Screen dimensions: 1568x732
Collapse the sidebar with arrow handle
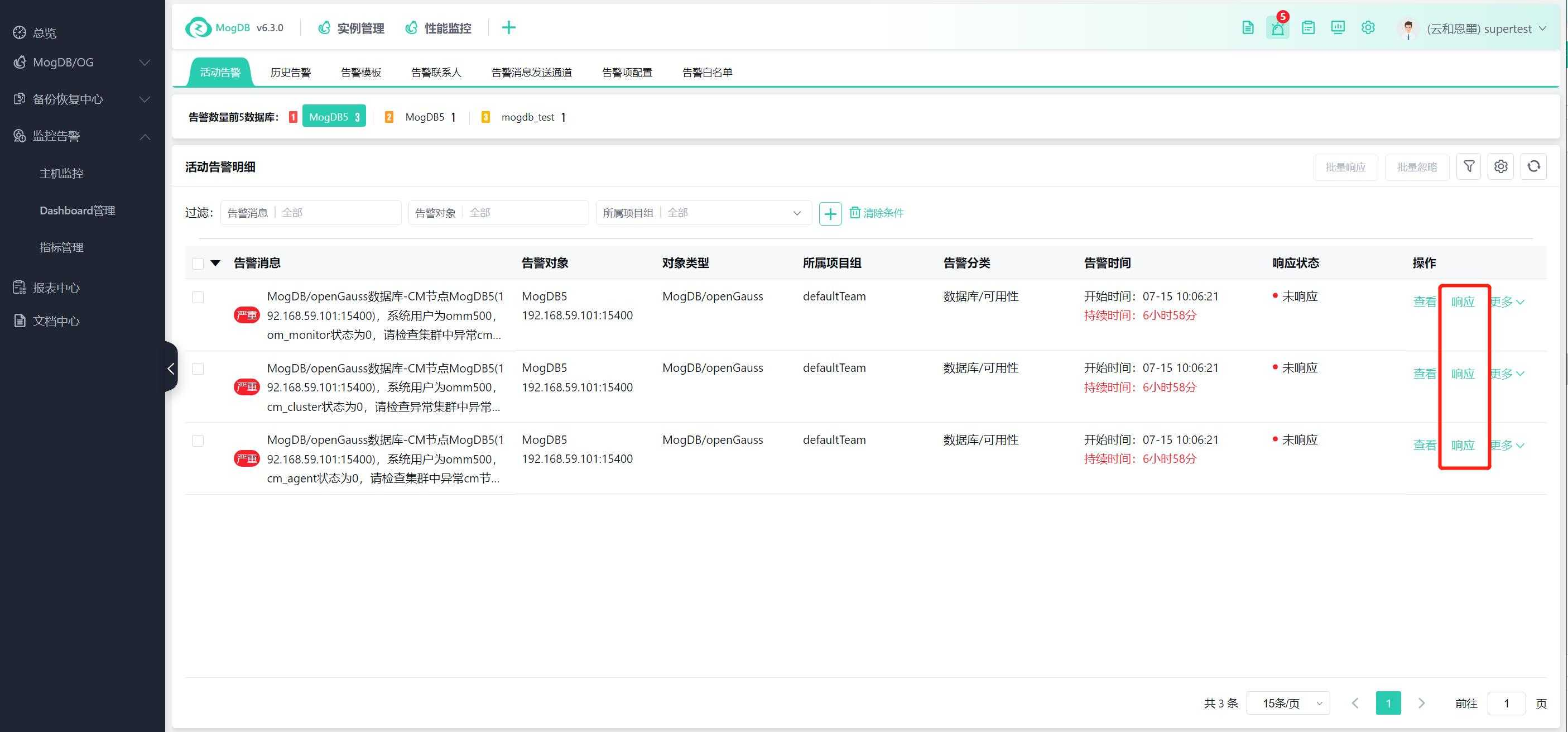[171, 367]
